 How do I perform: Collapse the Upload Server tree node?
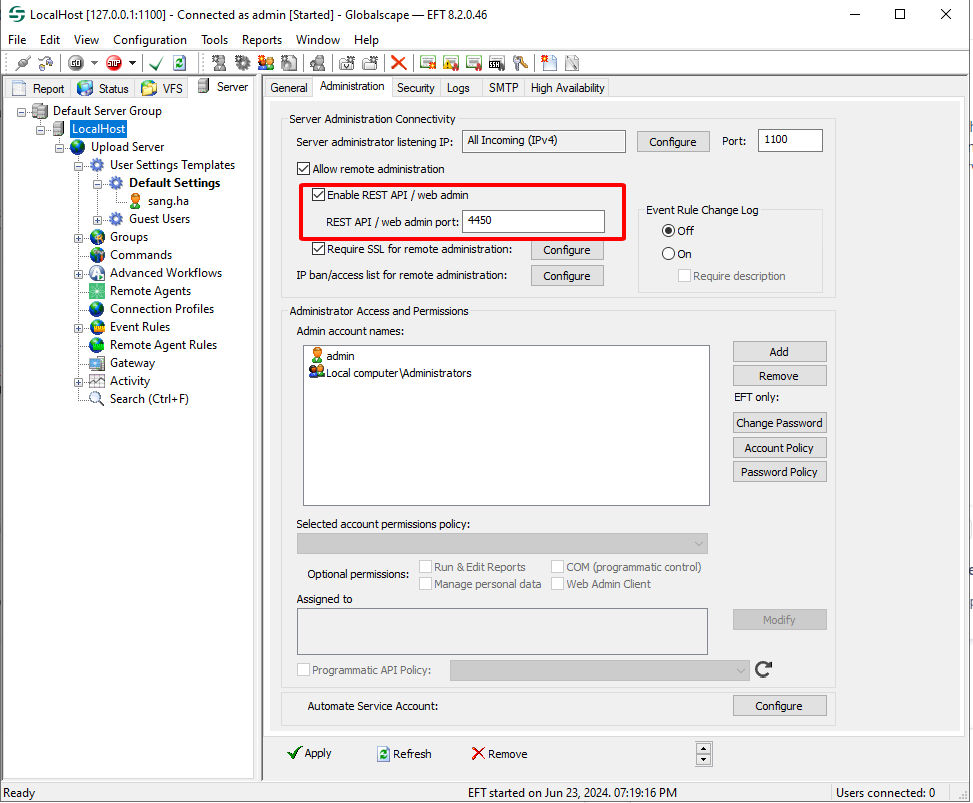click(60, 148)
